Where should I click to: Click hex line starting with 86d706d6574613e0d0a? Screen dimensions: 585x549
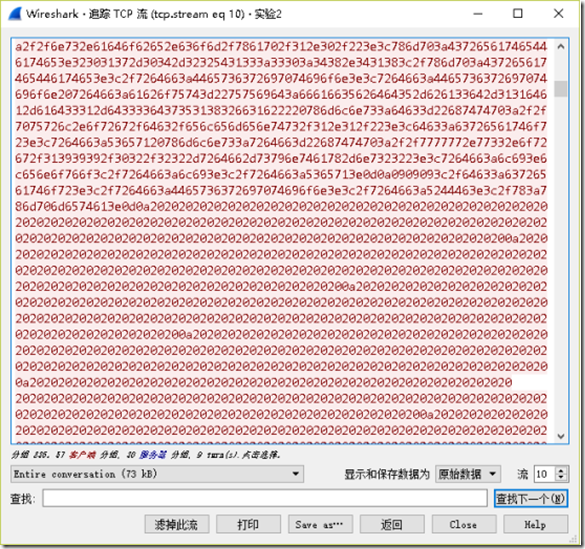click(281, 207)
